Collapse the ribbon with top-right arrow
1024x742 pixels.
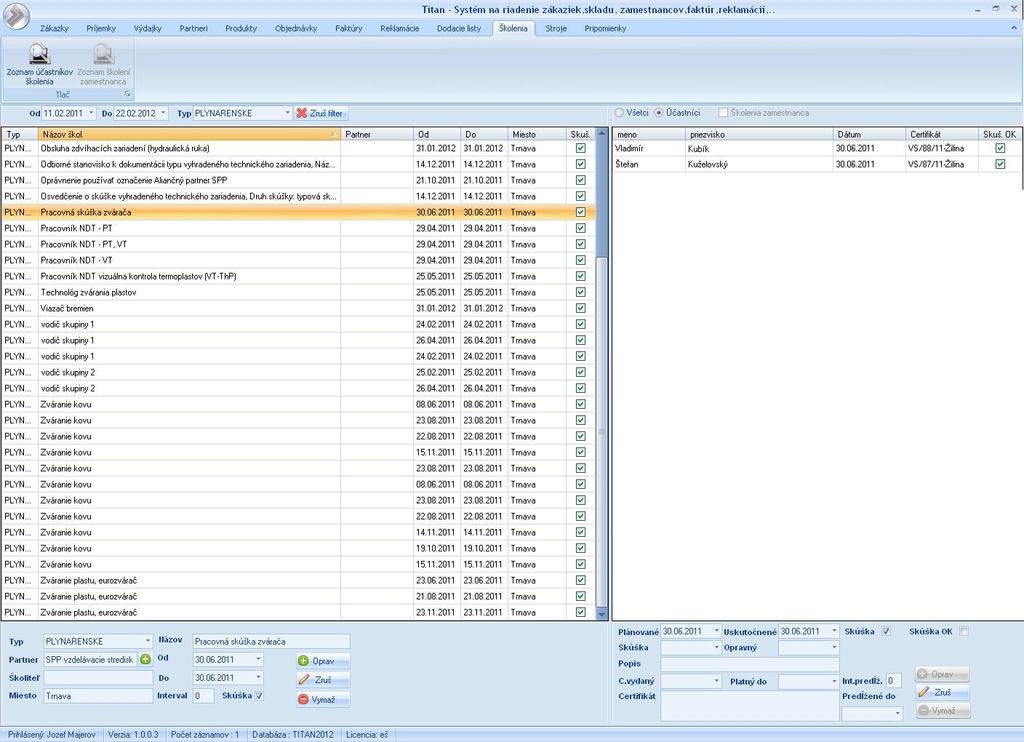click(x=1014, y=28)
